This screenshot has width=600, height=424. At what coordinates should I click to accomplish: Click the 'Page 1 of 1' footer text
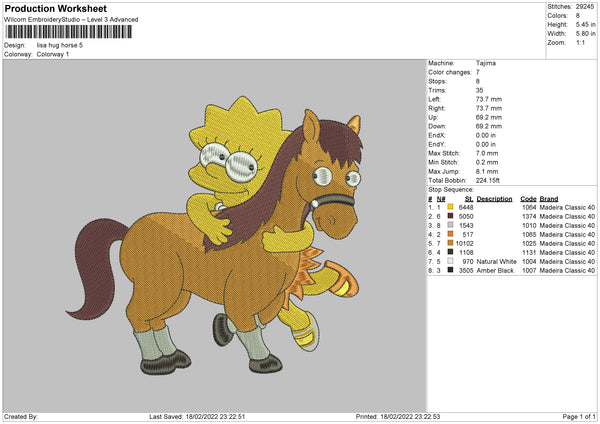579,416
